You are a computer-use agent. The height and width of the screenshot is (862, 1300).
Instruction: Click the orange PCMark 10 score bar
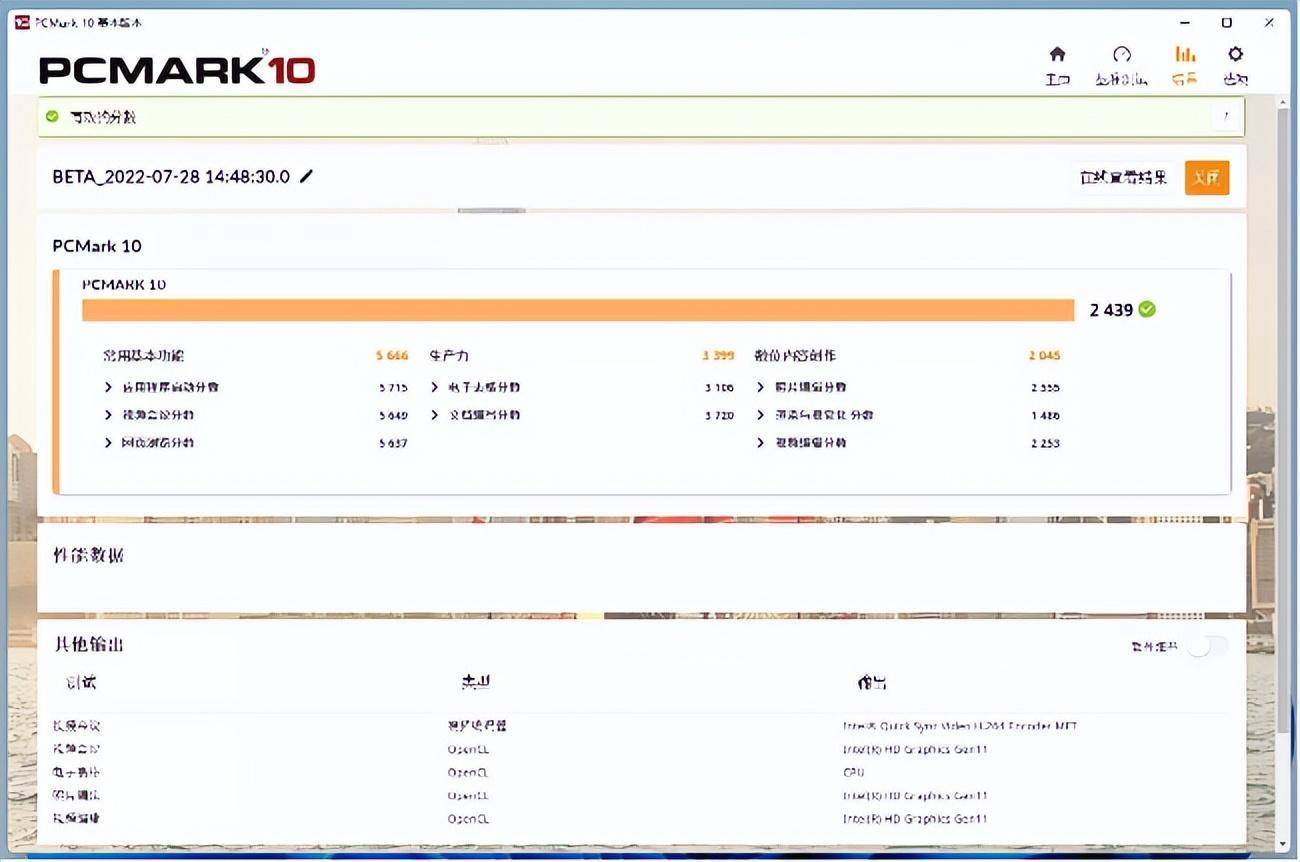580,309
